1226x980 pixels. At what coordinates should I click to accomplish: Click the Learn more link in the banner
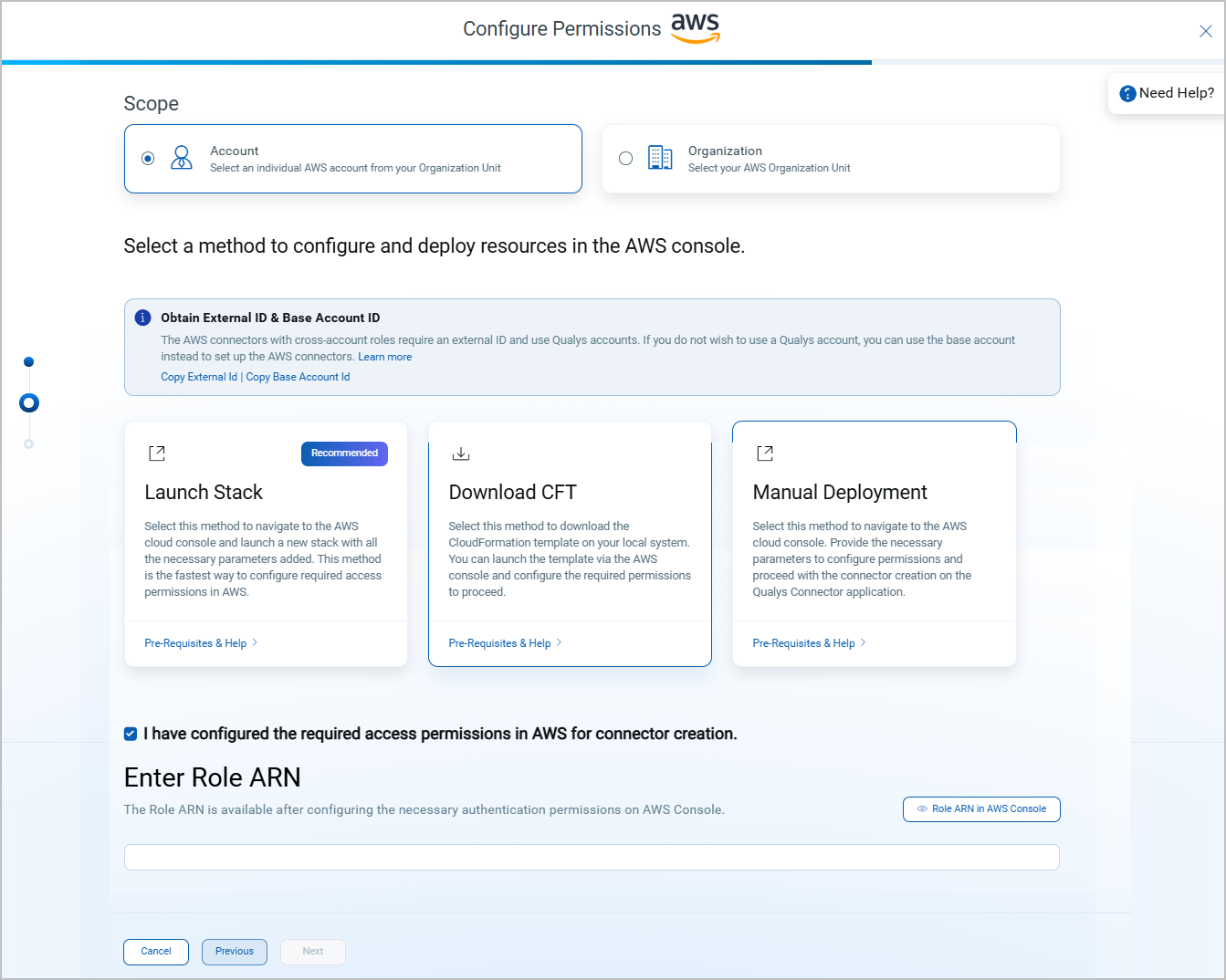384,356
